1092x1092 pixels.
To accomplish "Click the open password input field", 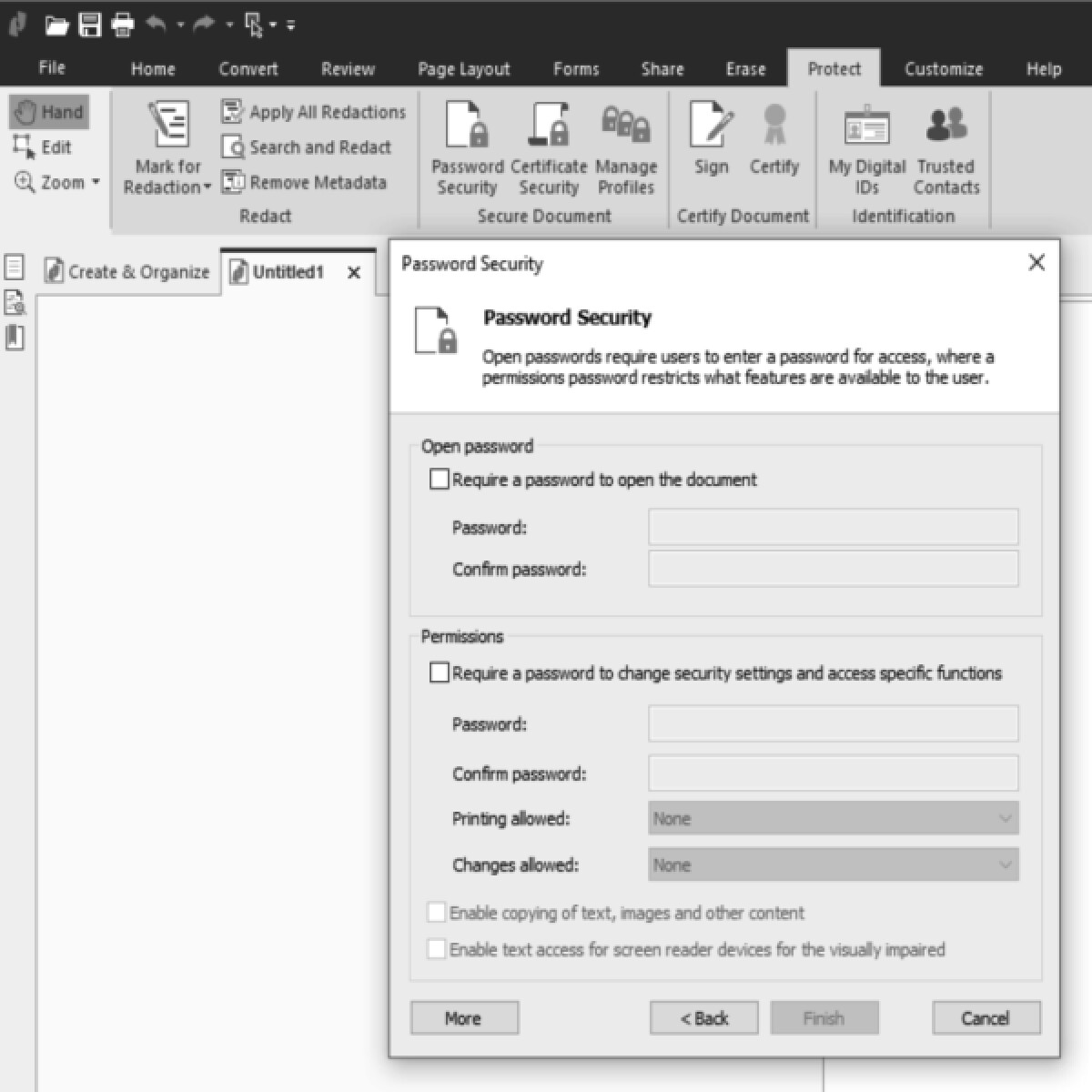I will coord(833,526).
